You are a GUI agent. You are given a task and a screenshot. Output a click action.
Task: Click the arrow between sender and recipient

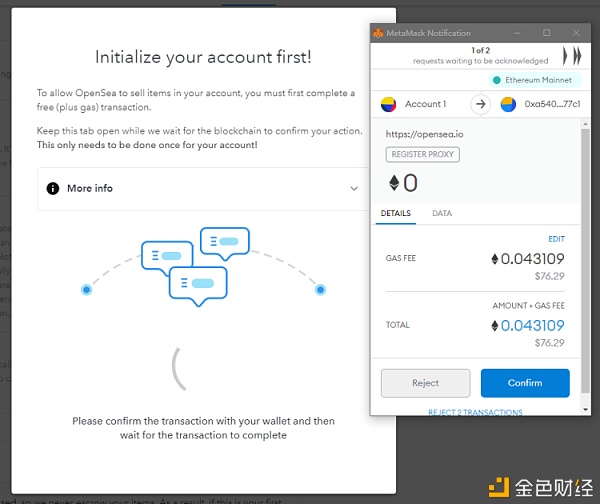pyautogui.click(x=481, y=104)
